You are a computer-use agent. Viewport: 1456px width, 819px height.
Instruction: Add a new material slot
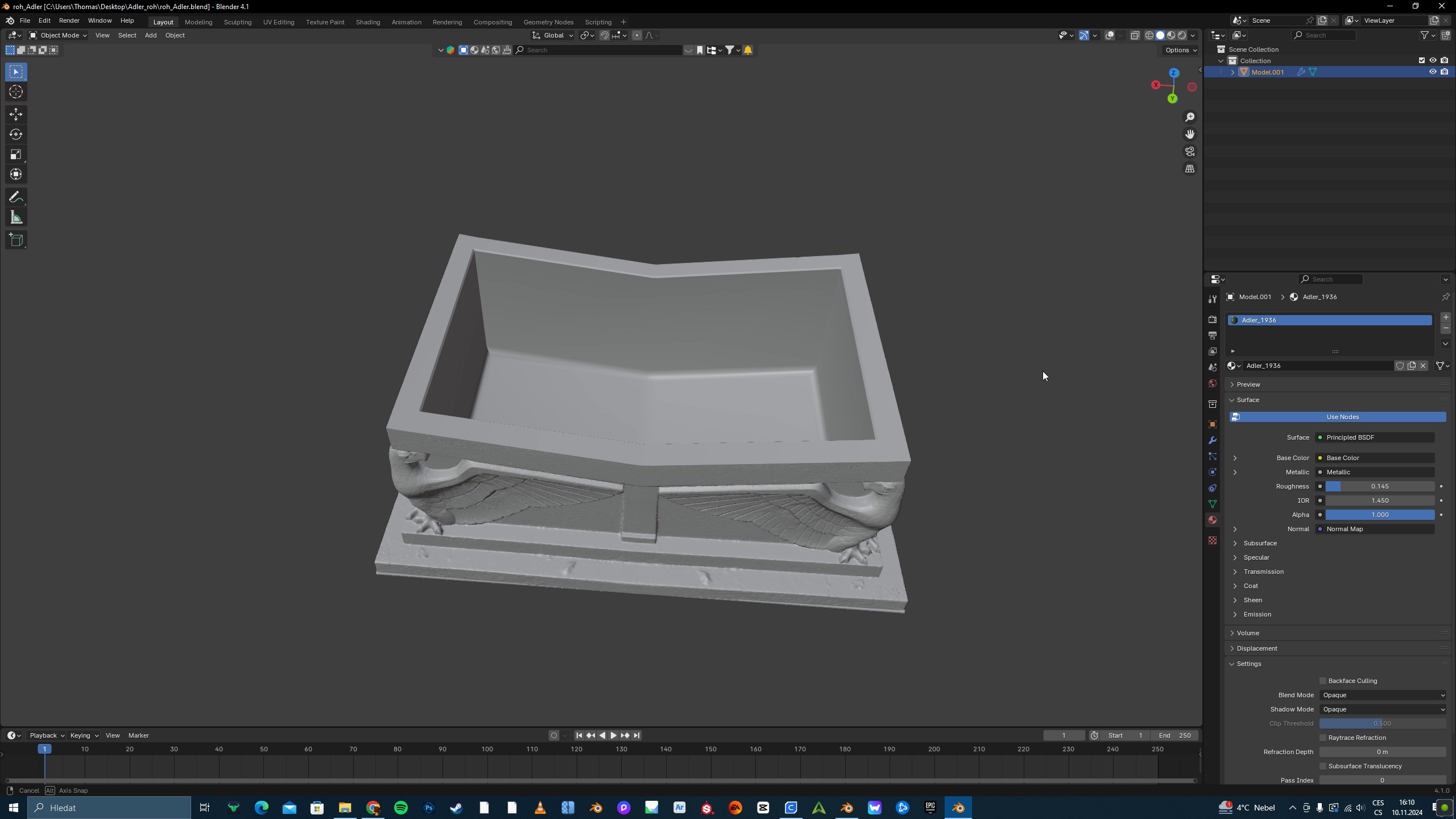1446,317
